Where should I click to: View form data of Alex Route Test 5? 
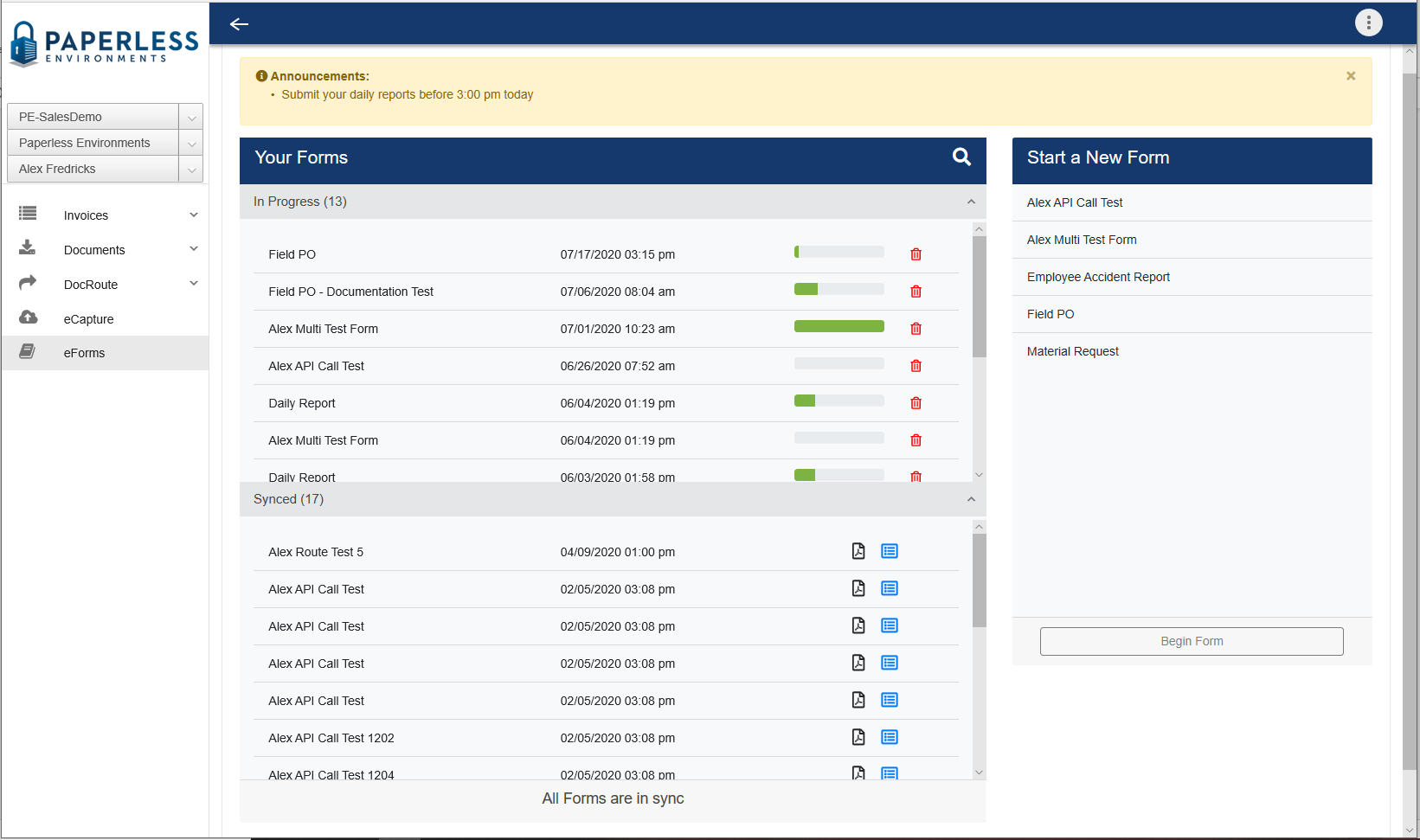(x=890, y=551)
